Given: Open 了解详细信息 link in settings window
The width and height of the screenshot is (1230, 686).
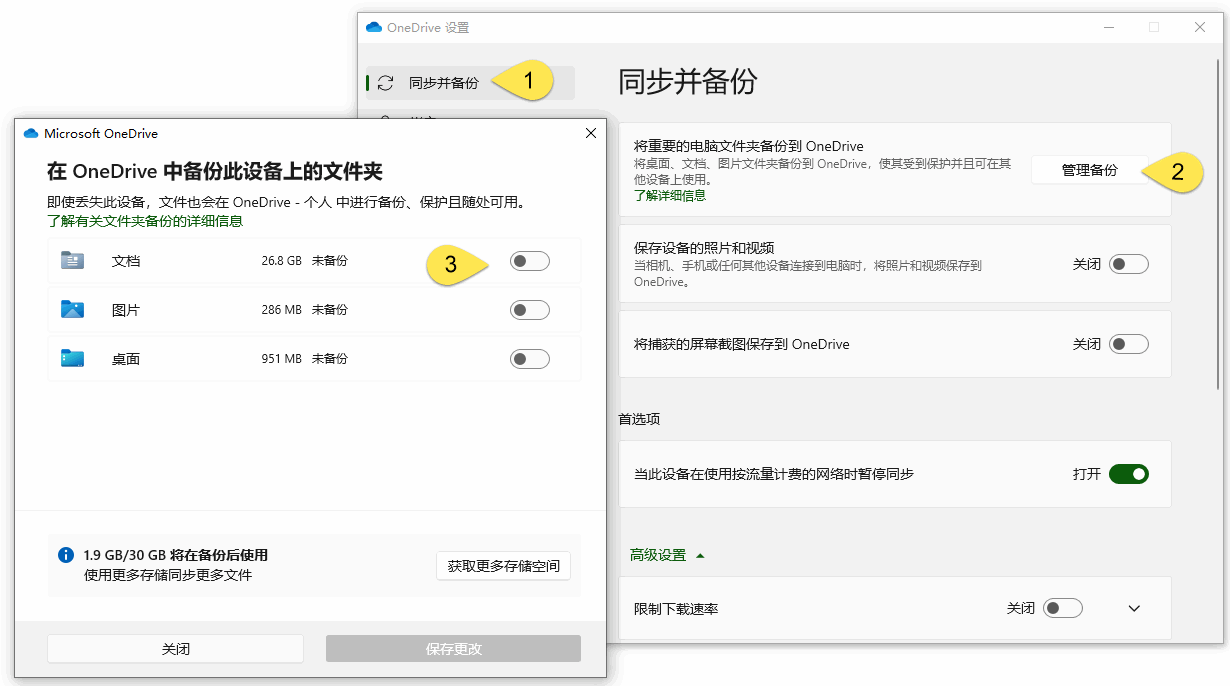Looking at the screenshot, I should click(x=670, y=195).
